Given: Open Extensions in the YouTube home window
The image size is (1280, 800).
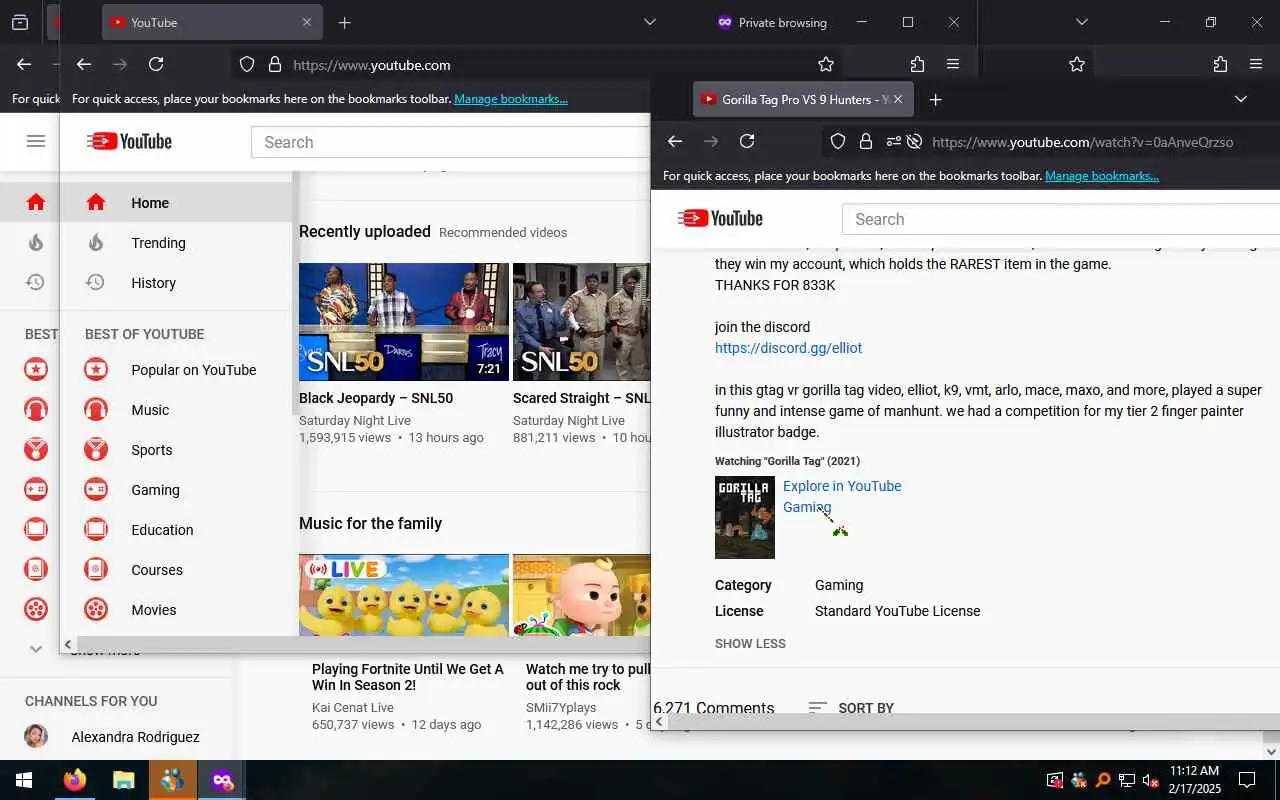Looking at the screenshot, I should (917, 64).
